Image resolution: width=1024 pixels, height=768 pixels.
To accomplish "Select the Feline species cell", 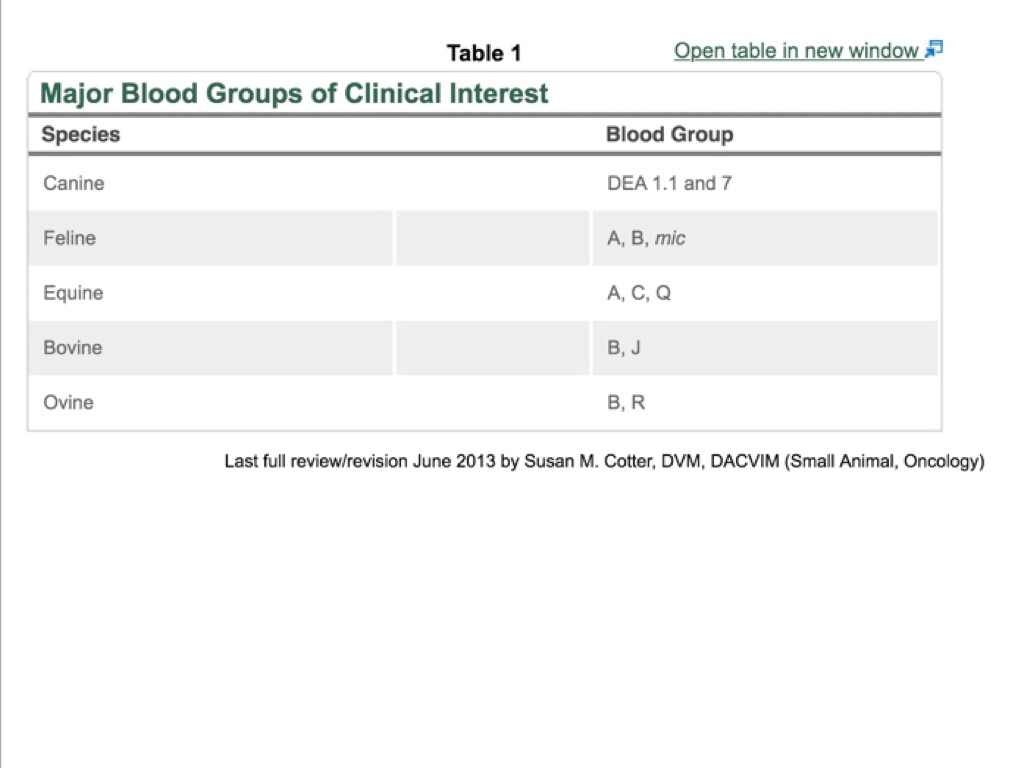I will (x=70, y=238).
